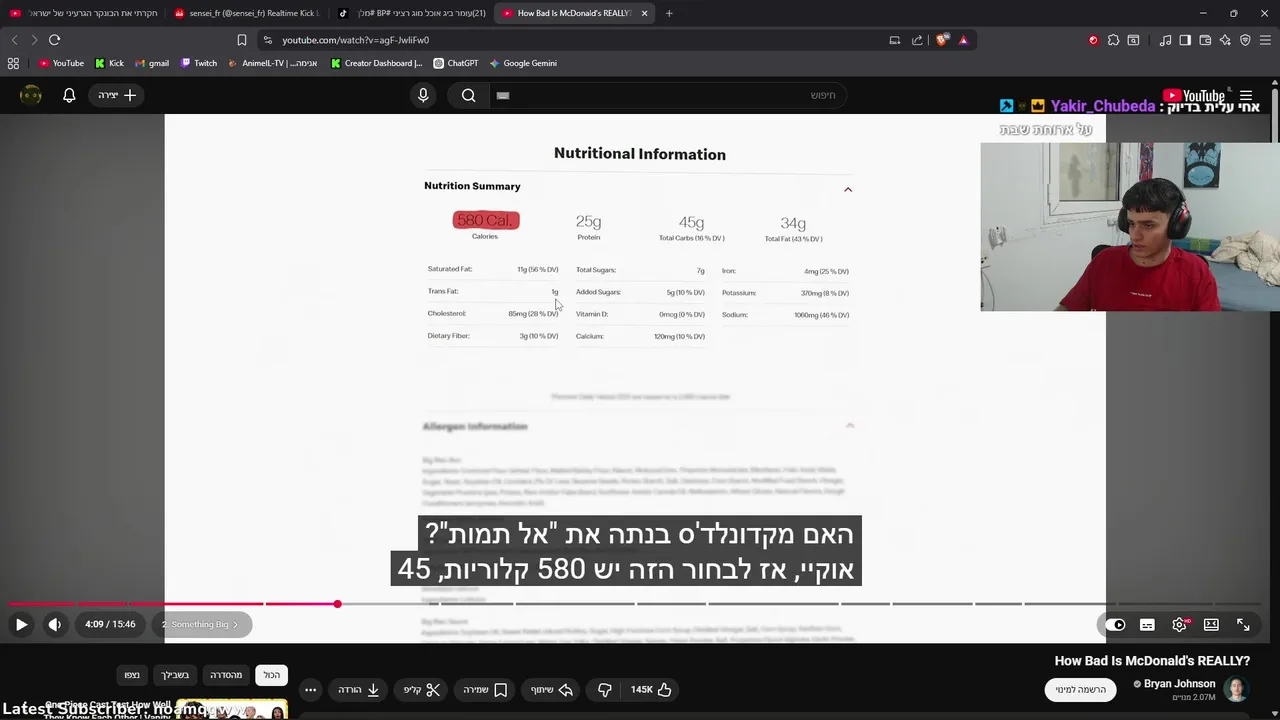Click the address bar URL
Image resolution: width=1280 pixels, height=720 pixels.
click(x=356, y=40)
